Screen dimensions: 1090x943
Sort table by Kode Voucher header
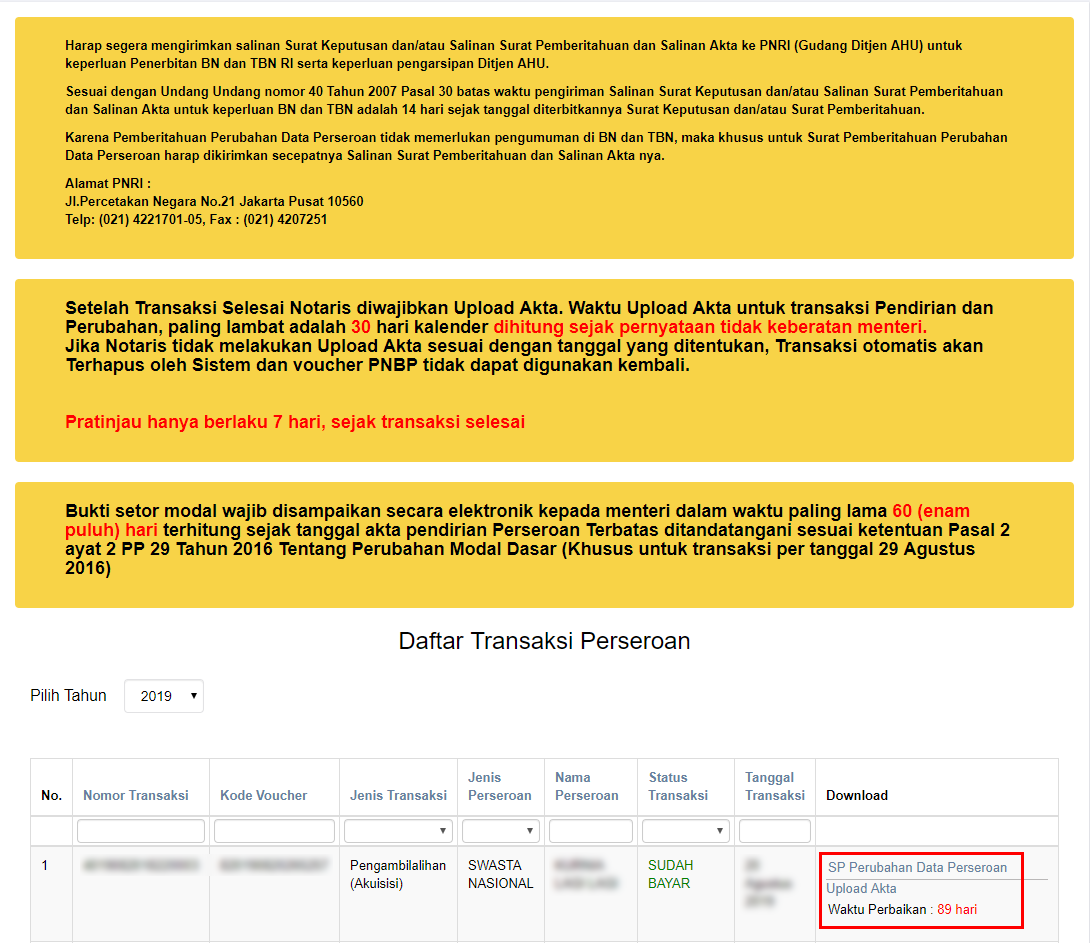click(264, 795)
